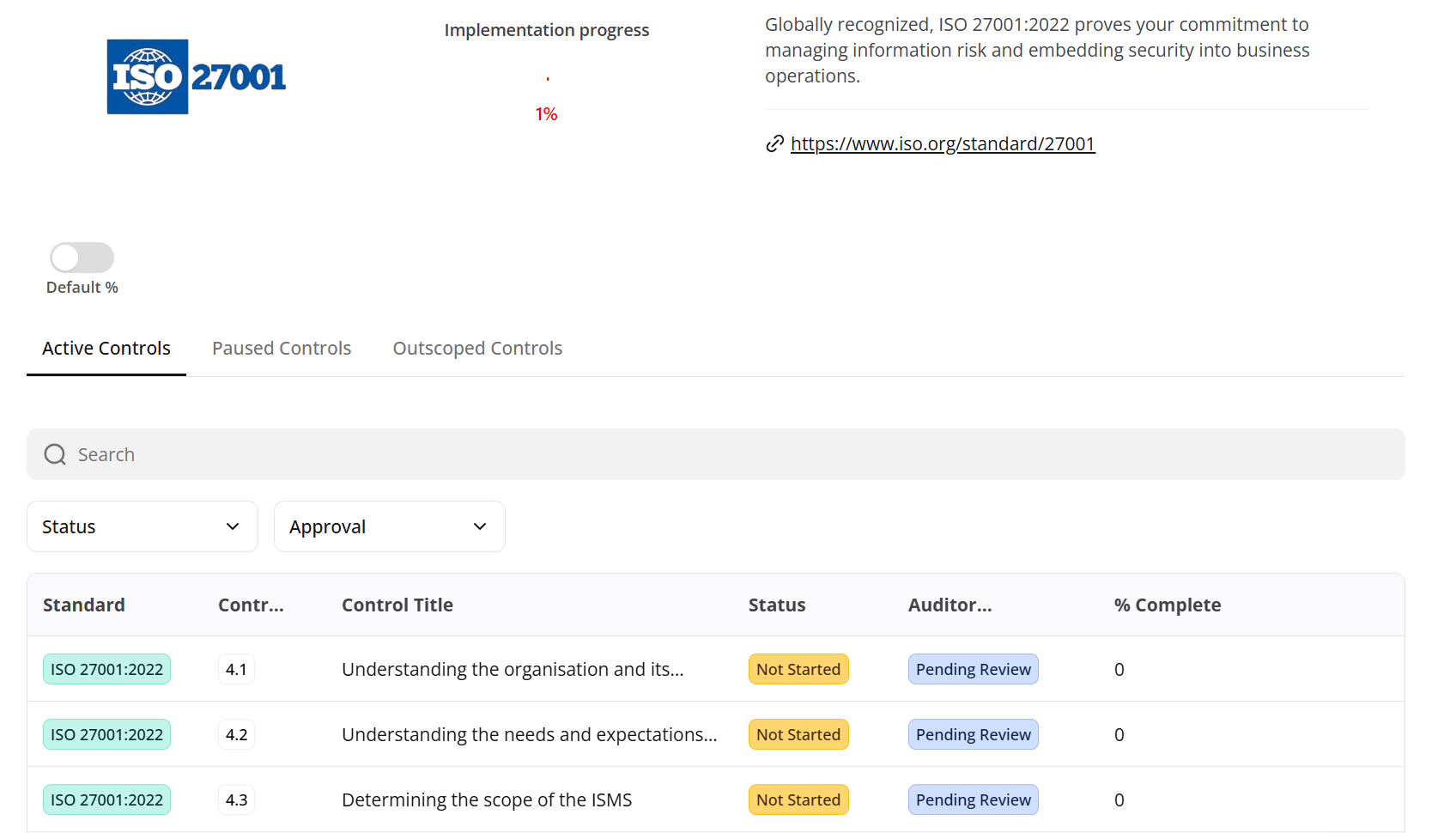This screenshot has width=1456, height=833.
Task: Open the iso.org/standard/27001 link
Action: tap(942, 143)
